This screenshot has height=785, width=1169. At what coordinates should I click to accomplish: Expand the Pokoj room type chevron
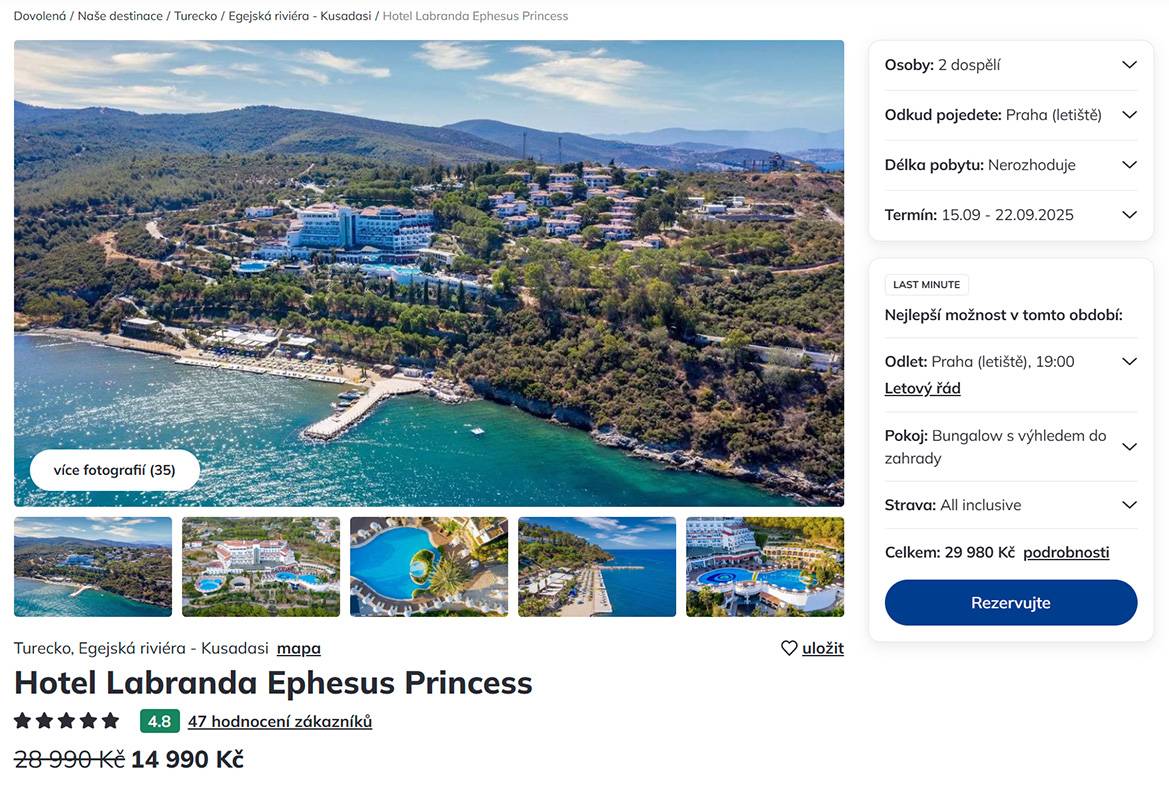coord(1129,447)
